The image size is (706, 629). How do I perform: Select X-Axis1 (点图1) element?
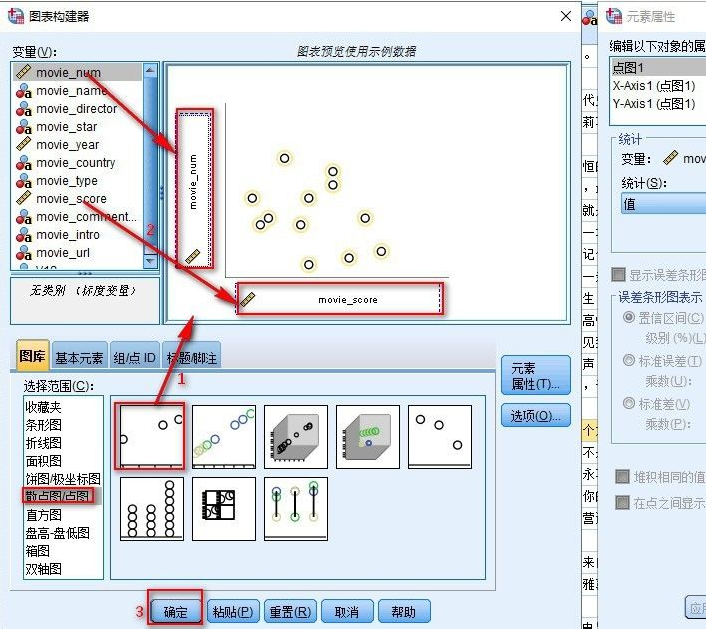[x=654, y=86]
